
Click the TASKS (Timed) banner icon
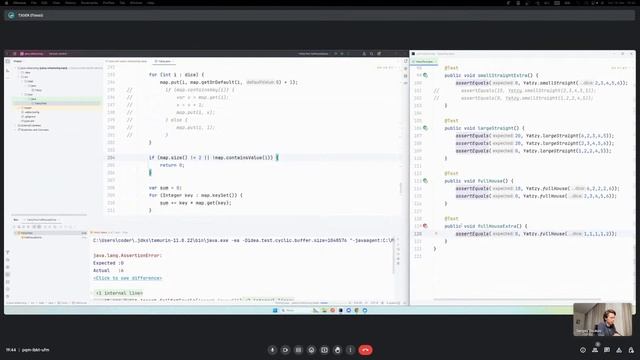click(x=11, y=15)
